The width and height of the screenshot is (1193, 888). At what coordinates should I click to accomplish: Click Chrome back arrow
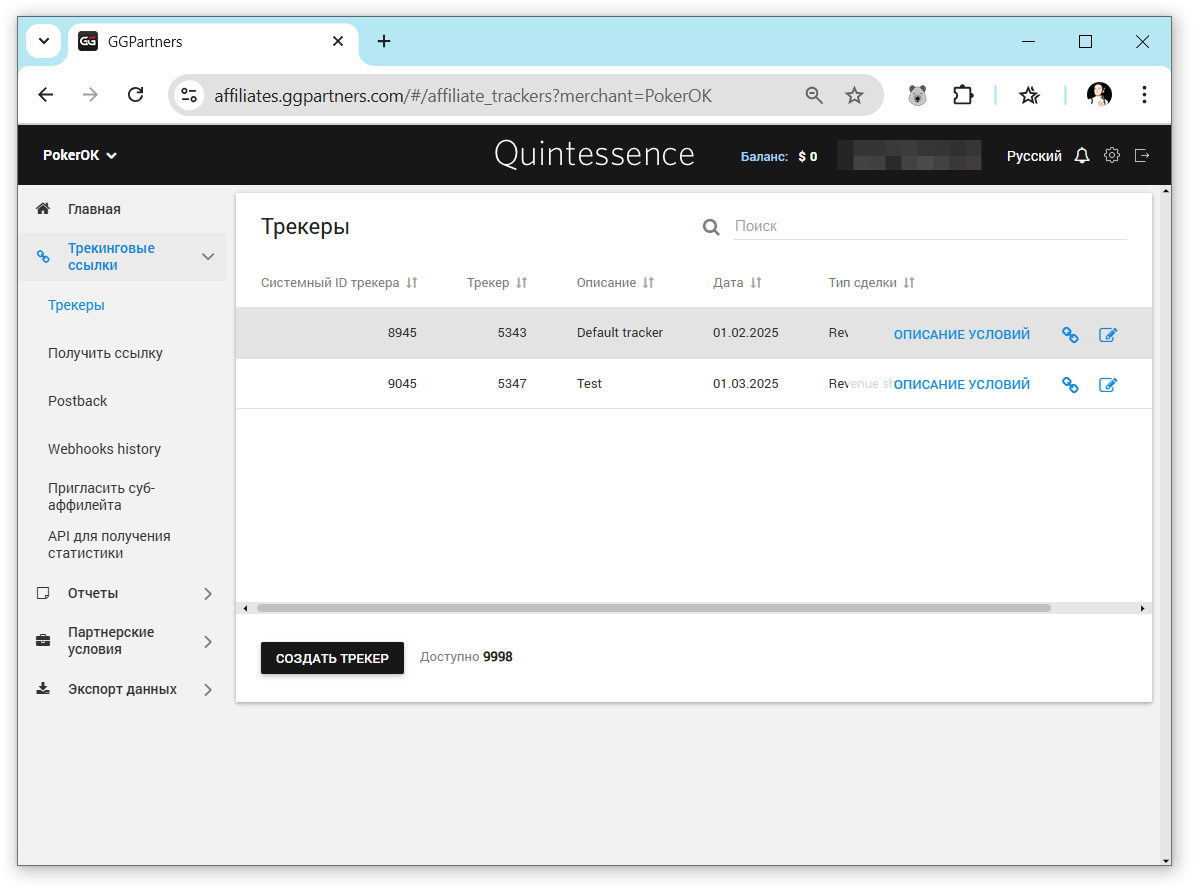tap(46, 95)
